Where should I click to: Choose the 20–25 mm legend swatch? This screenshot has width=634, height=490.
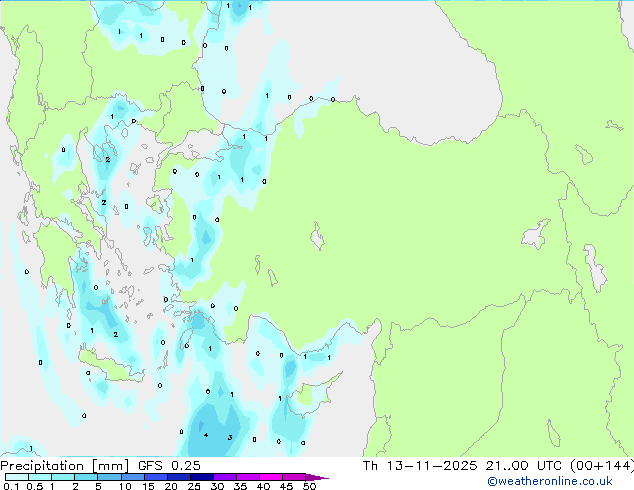(178, 477)
